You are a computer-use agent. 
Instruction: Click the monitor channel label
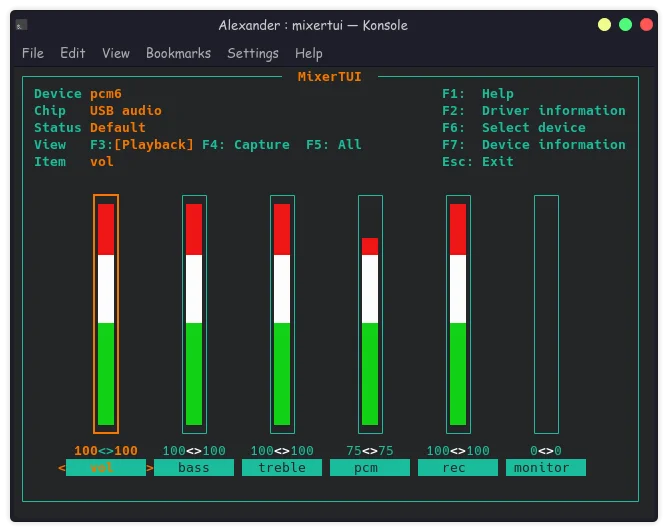point(546,467)
